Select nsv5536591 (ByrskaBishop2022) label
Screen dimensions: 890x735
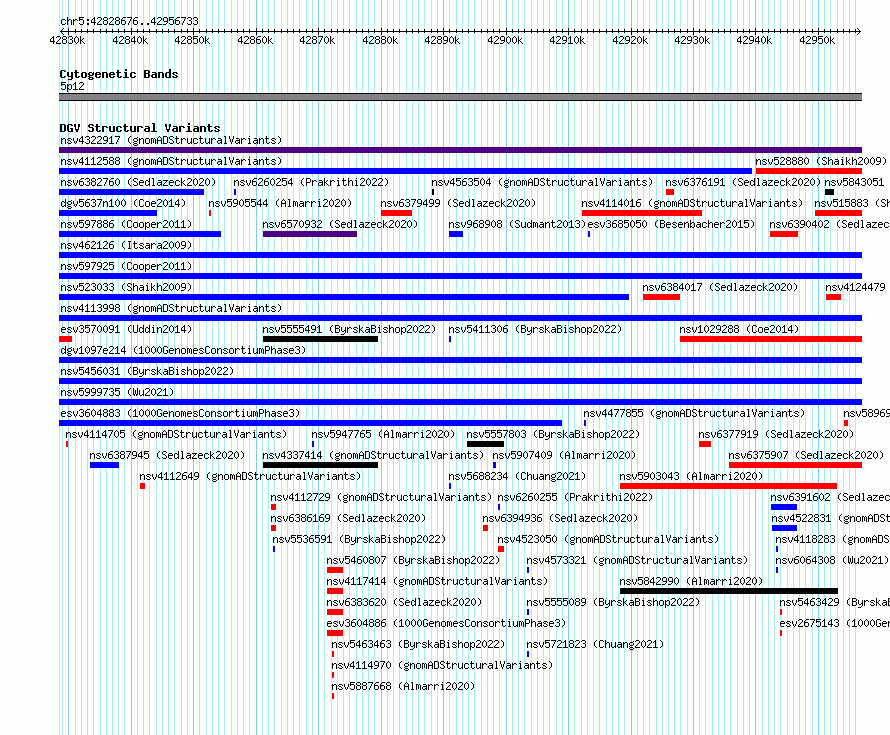click(x=359, y=539)
